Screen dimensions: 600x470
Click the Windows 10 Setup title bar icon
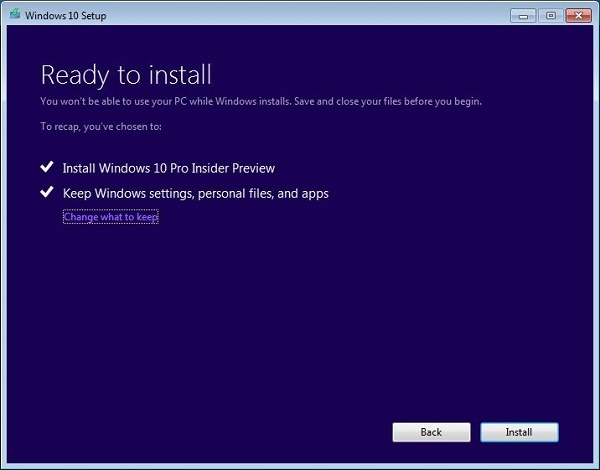point(15,15)
